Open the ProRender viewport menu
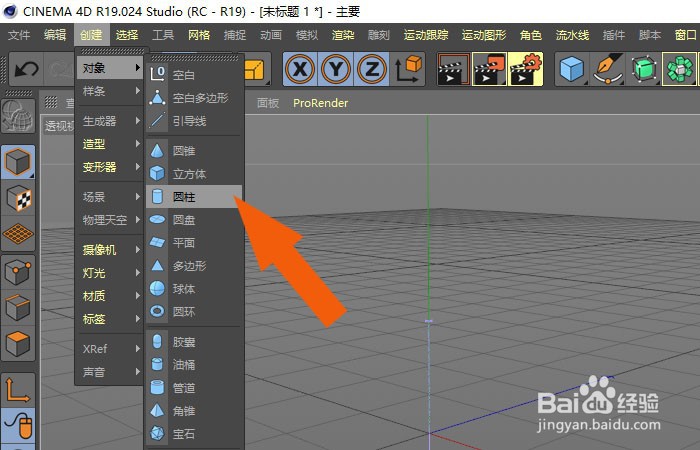This screenshot has height=450, width=700. coord(321,103)
